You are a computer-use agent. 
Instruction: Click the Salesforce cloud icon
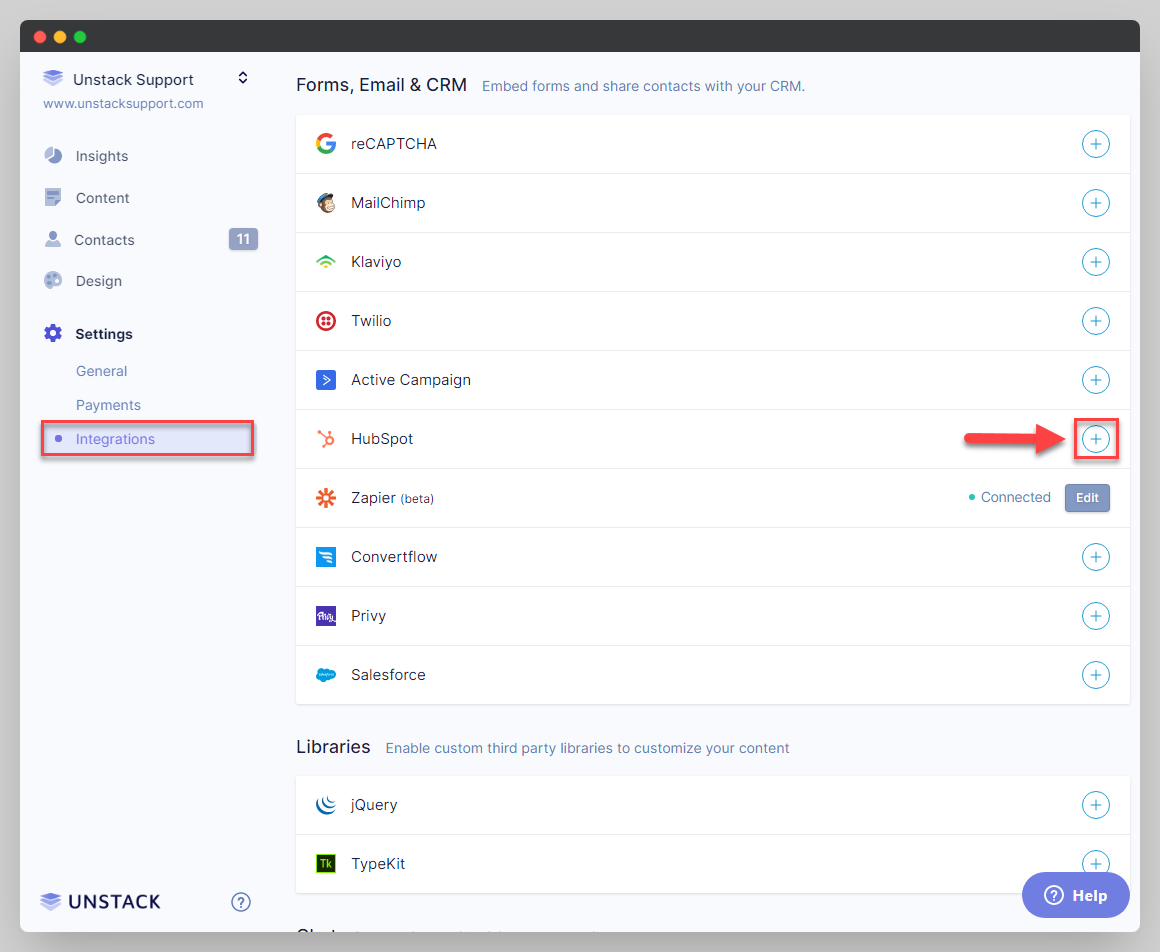coord(325,675)
